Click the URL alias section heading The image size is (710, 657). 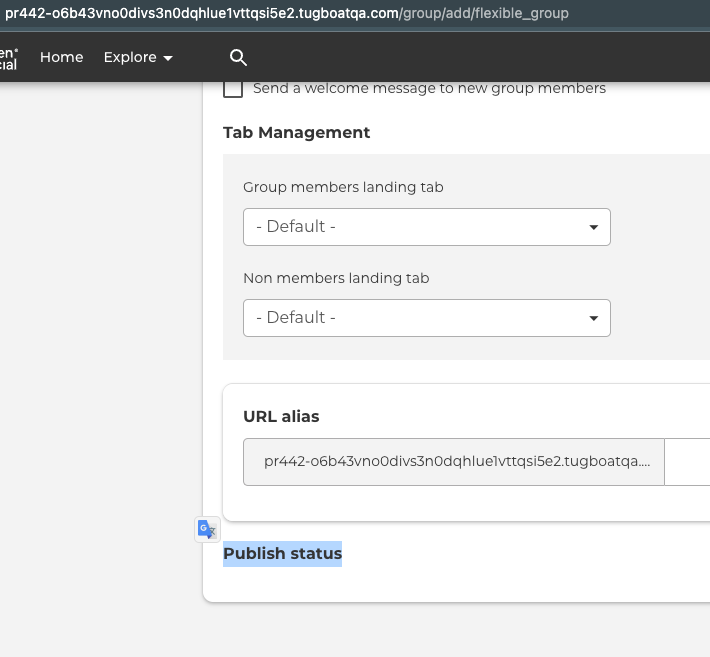pyautogui.click(x=281, y=416)
